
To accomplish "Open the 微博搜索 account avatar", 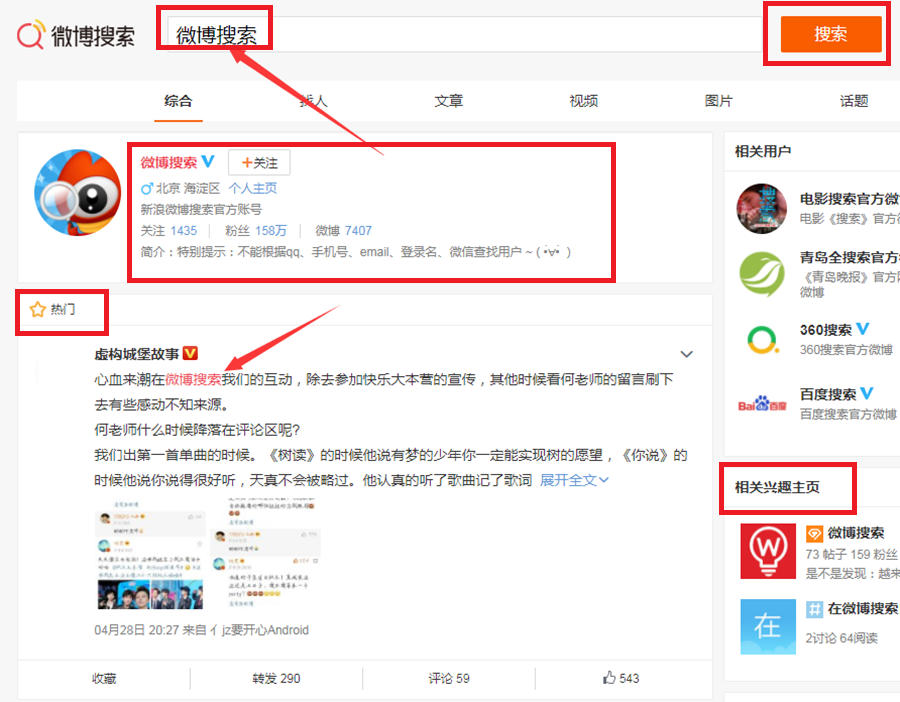I will (x=77, y=193).
